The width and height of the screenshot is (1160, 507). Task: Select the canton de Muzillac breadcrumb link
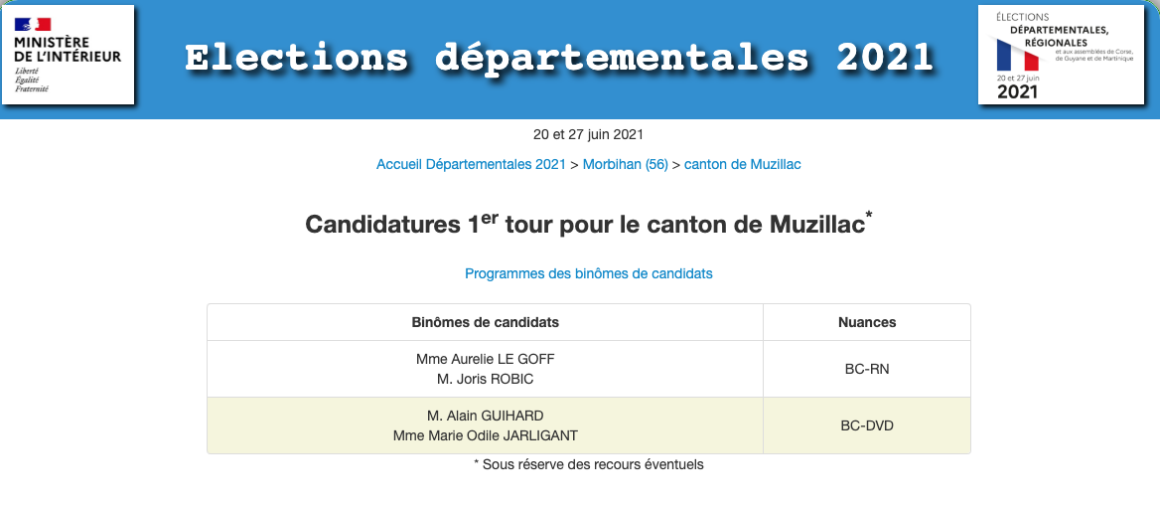pyautogui.click(x=742, y=164)
